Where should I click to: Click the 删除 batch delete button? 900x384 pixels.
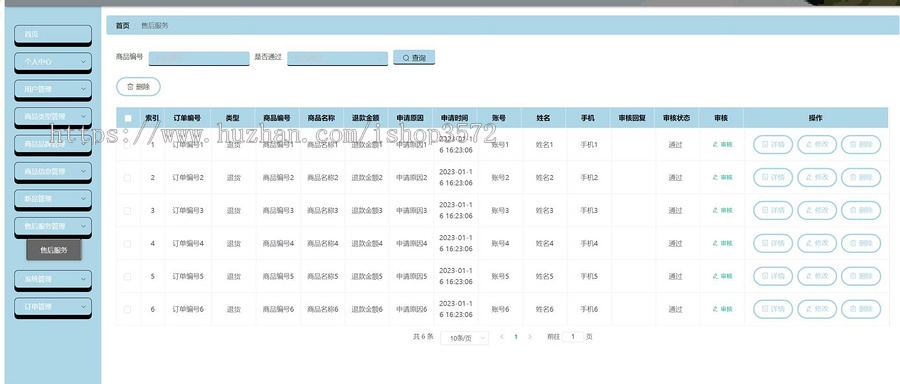[138, 87]
